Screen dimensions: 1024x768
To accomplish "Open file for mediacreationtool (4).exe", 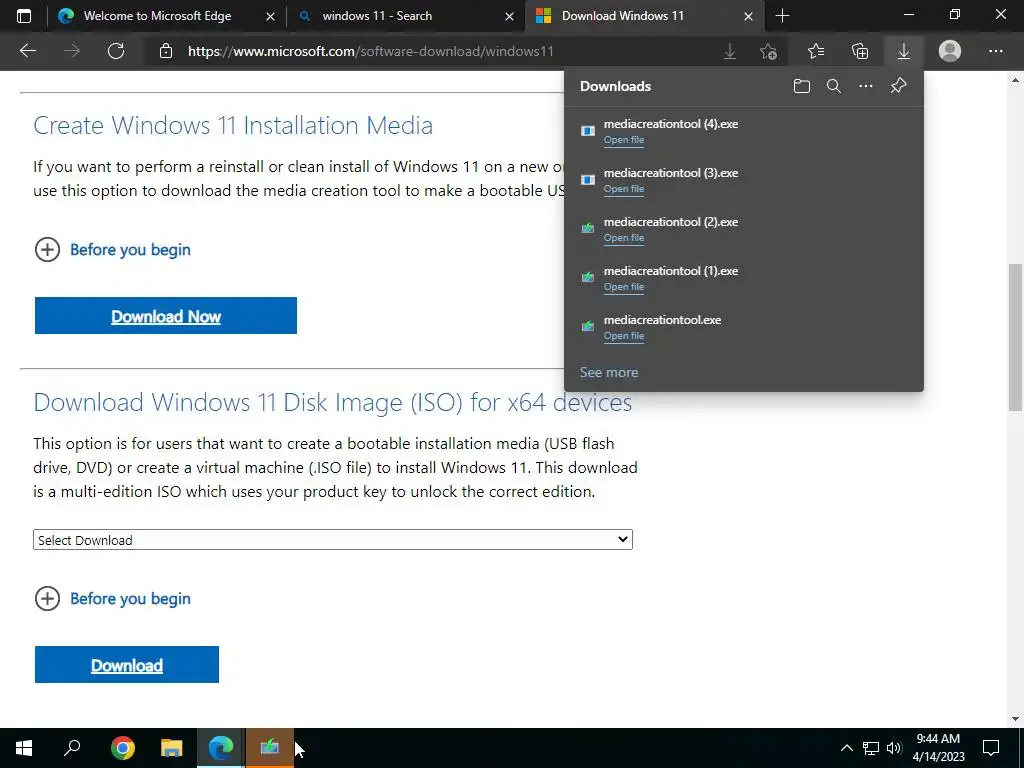I will click(x=624, y=140).
